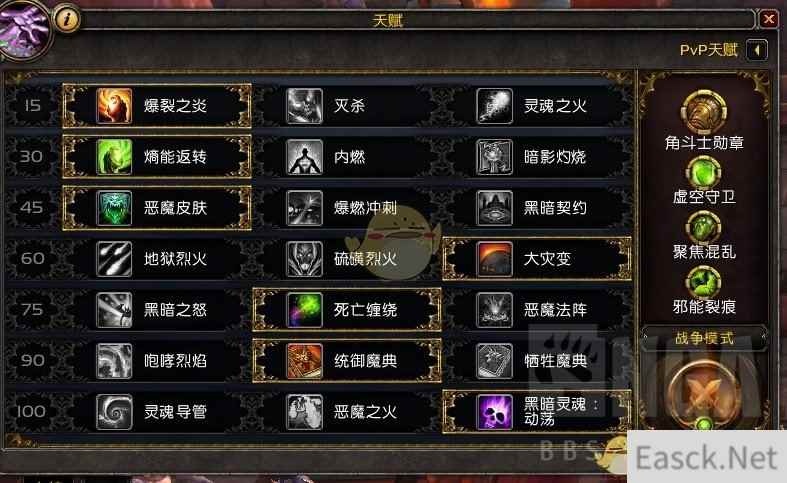Select the 灵魂导管 talent row

tap(157, 412)
